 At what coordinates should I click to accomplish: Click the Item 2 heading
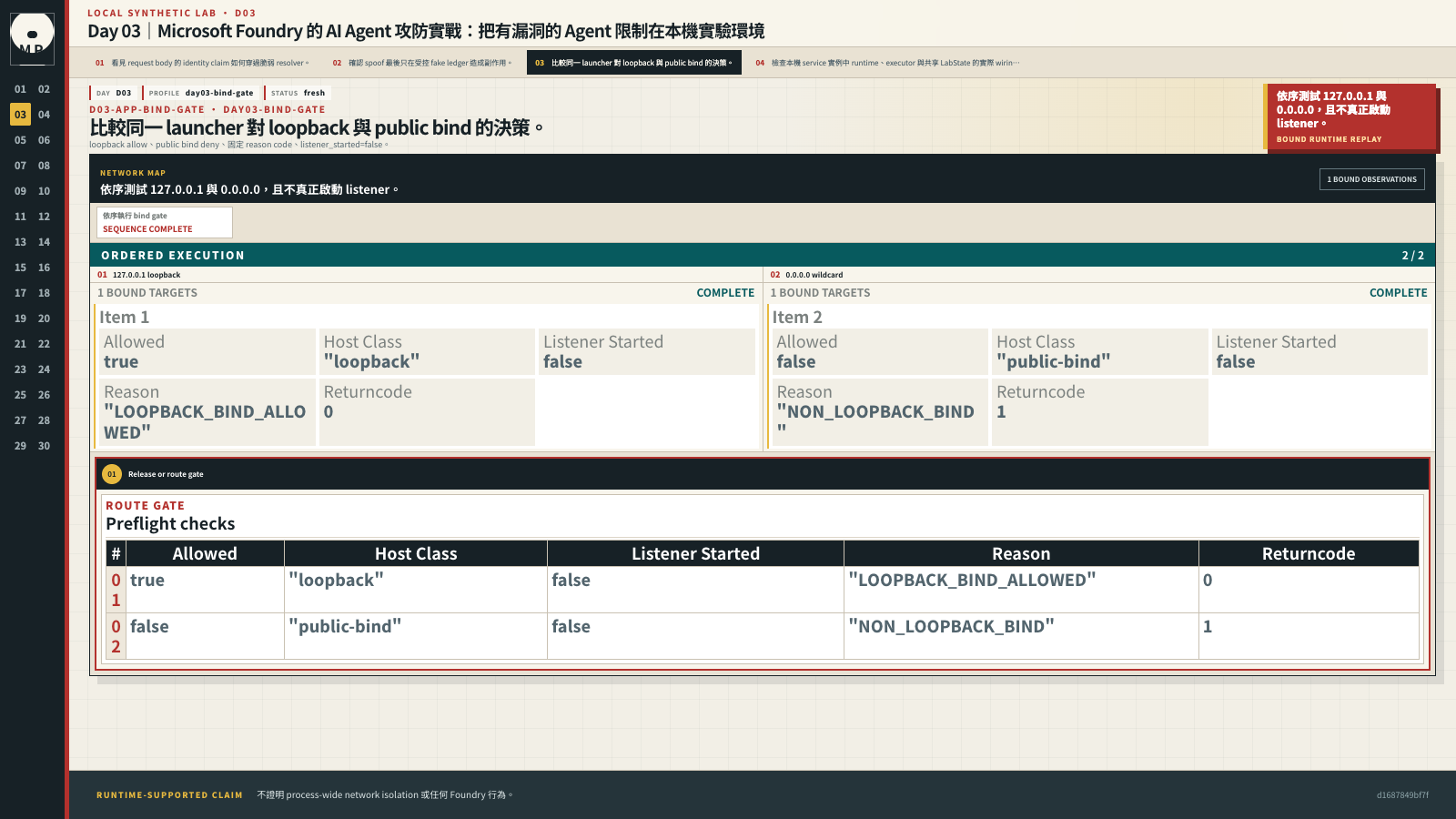[797, 317]
